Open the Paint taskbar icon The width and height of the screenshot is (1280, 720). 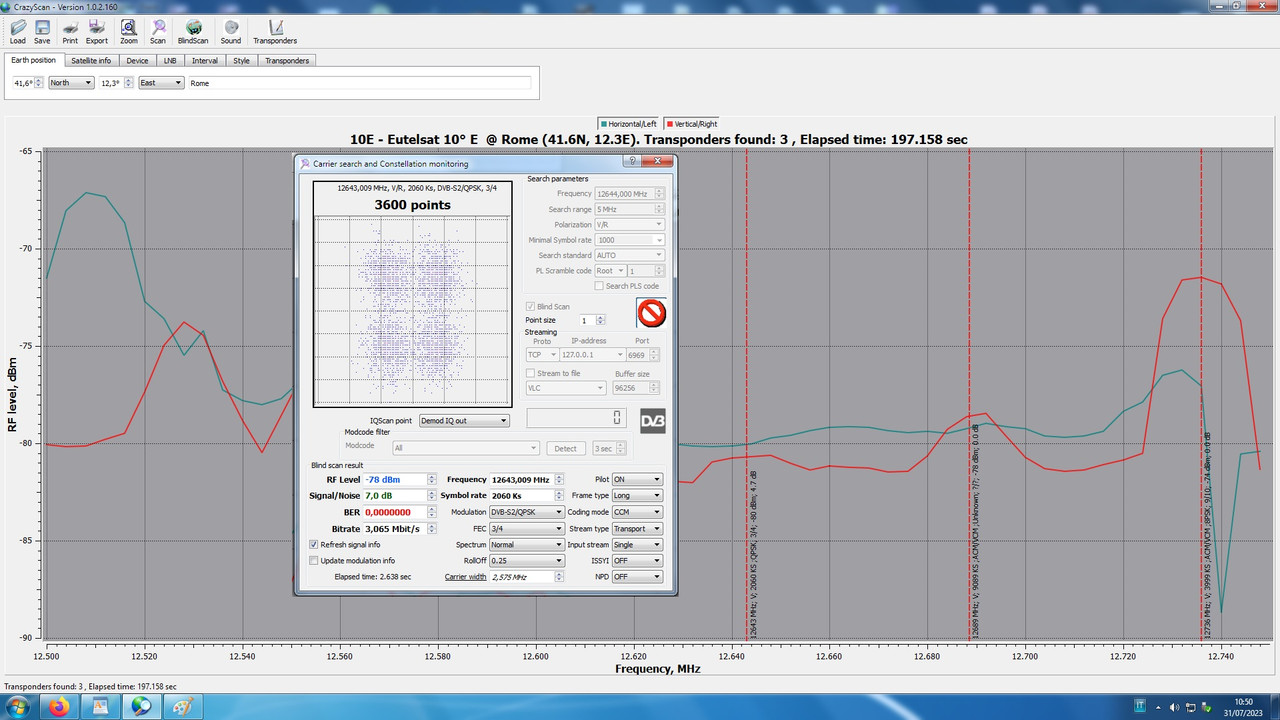pos(184,706)
